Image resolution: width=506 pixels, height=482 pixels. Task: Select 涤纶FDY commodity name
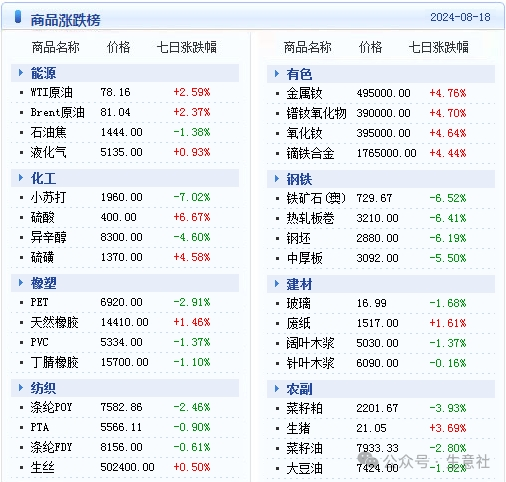coord(51,447)
